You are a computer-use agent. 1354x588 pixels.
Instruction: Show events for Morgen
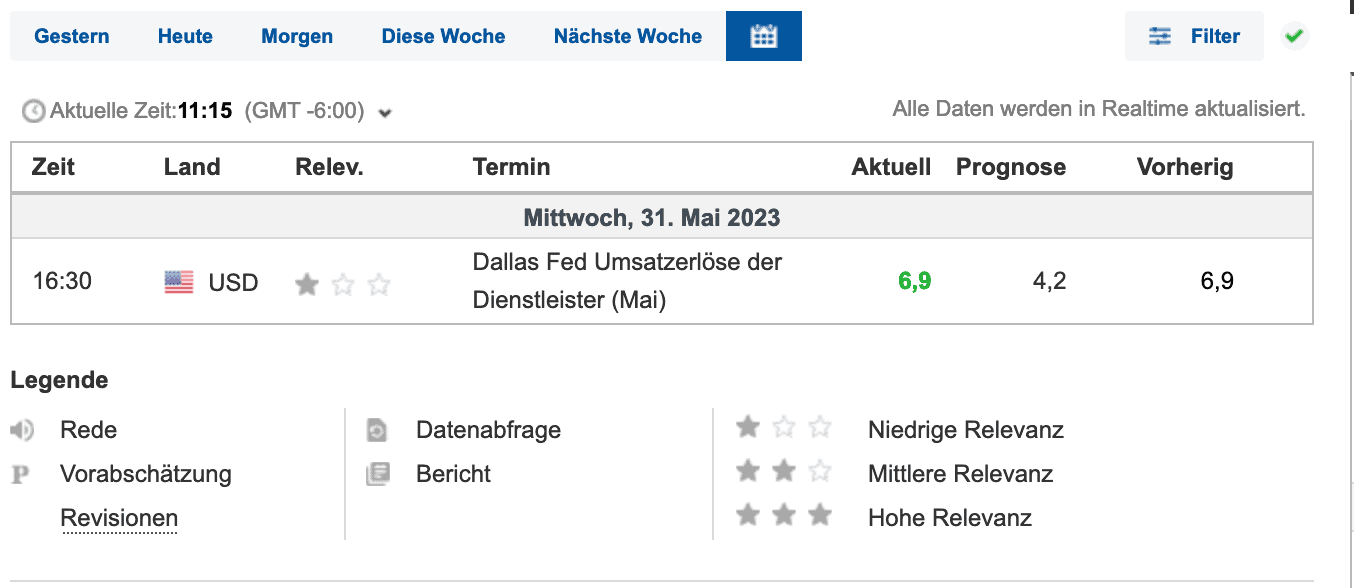(x=297, y=37)
